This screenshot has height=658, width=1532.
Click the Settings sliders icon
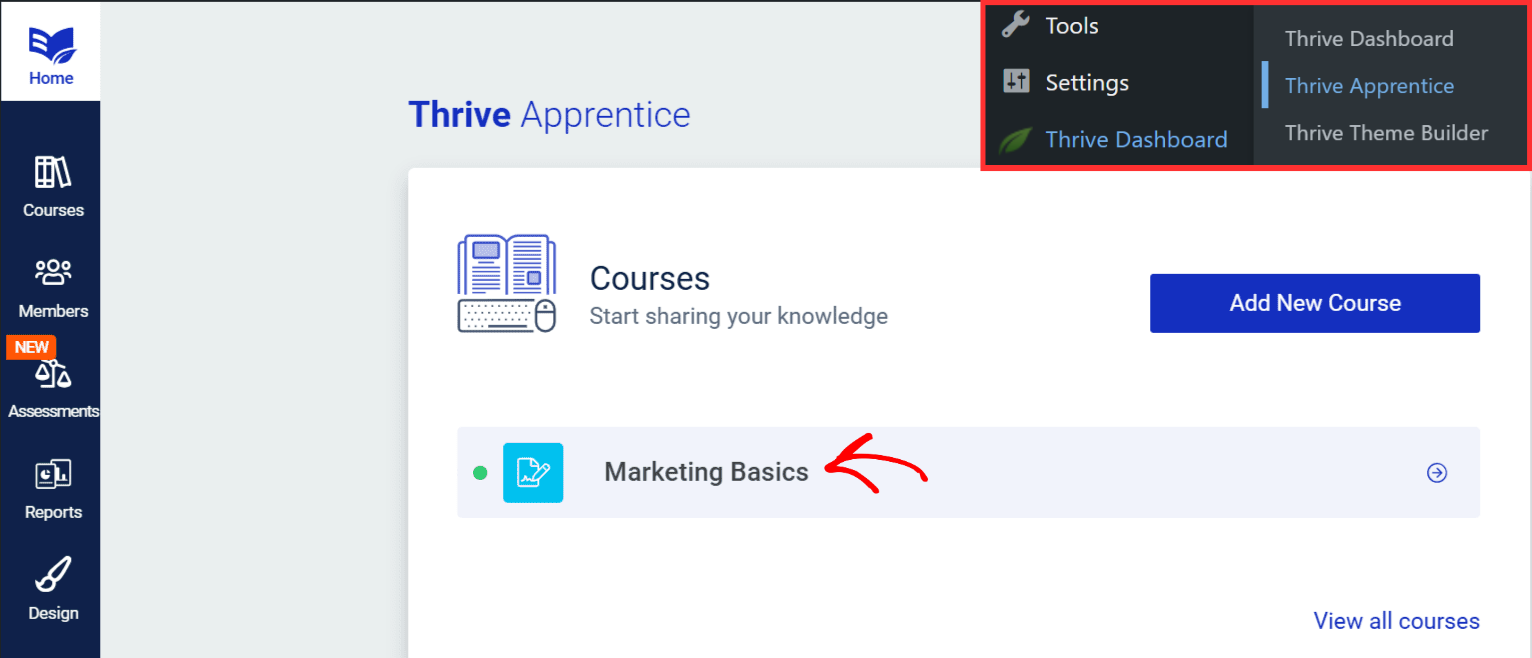1016,82
